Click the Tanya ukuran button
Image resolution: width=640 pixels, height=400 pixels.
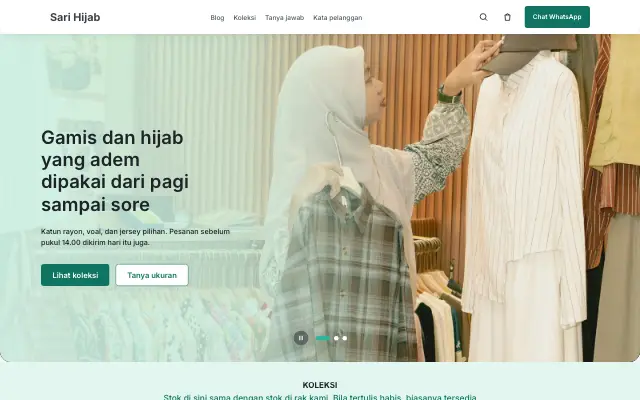pyautogui.click(x=152, y=275)
